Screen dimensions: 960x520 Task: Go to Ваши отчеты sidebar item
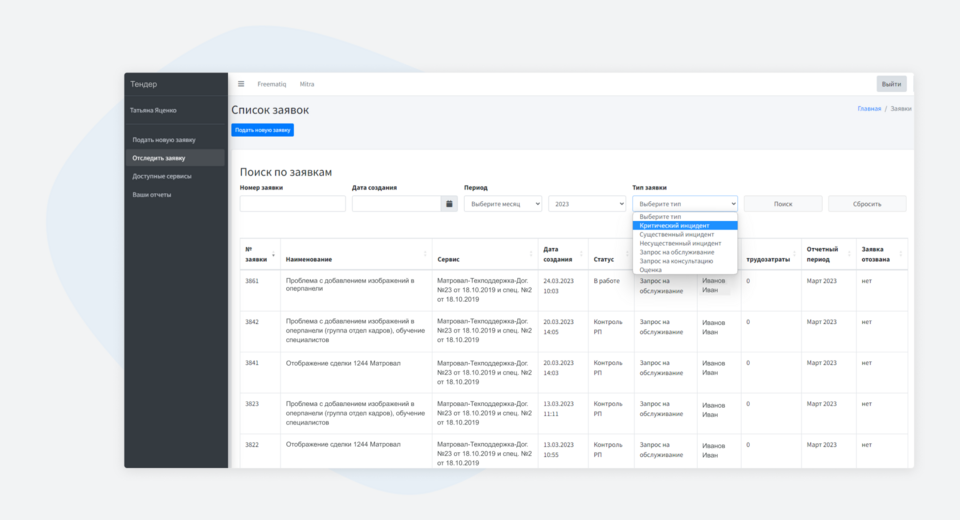click(152, 194)
